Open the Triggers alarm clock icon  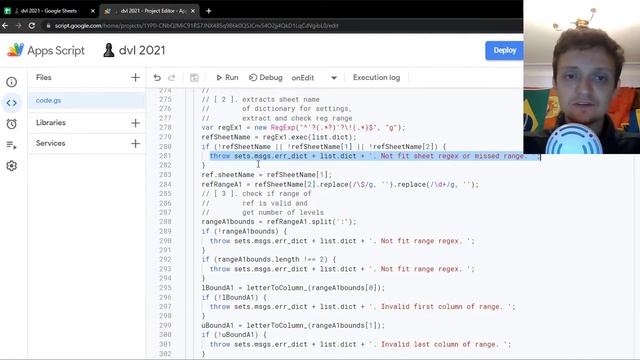pos(11,124)
